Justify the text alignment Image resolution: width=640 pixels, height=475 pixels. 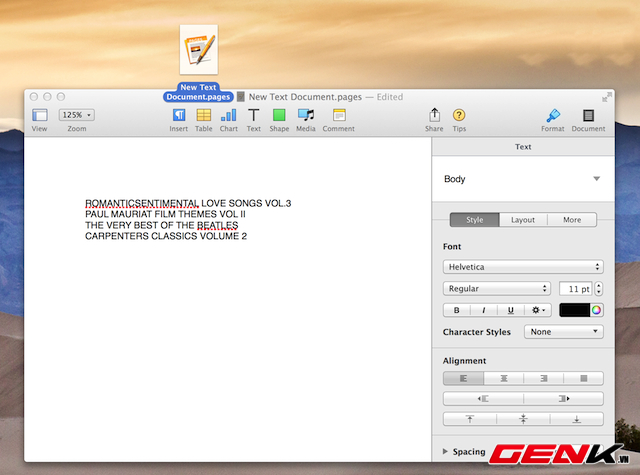point(584,378)
